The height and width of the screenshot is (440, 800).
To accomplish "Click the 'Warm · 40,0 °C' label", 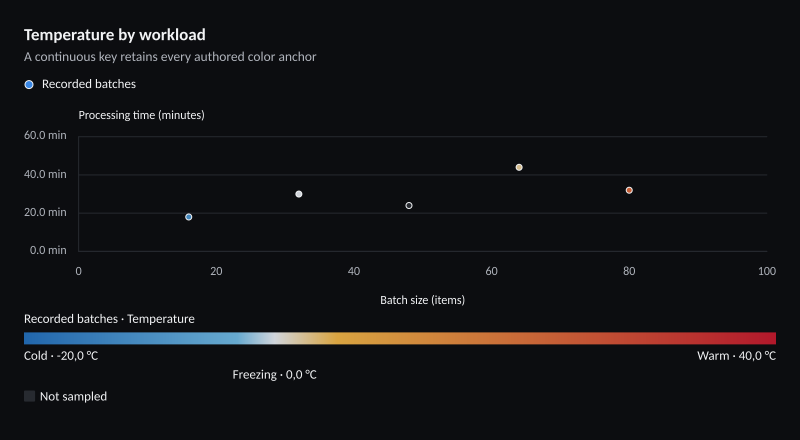I will 737,356.
